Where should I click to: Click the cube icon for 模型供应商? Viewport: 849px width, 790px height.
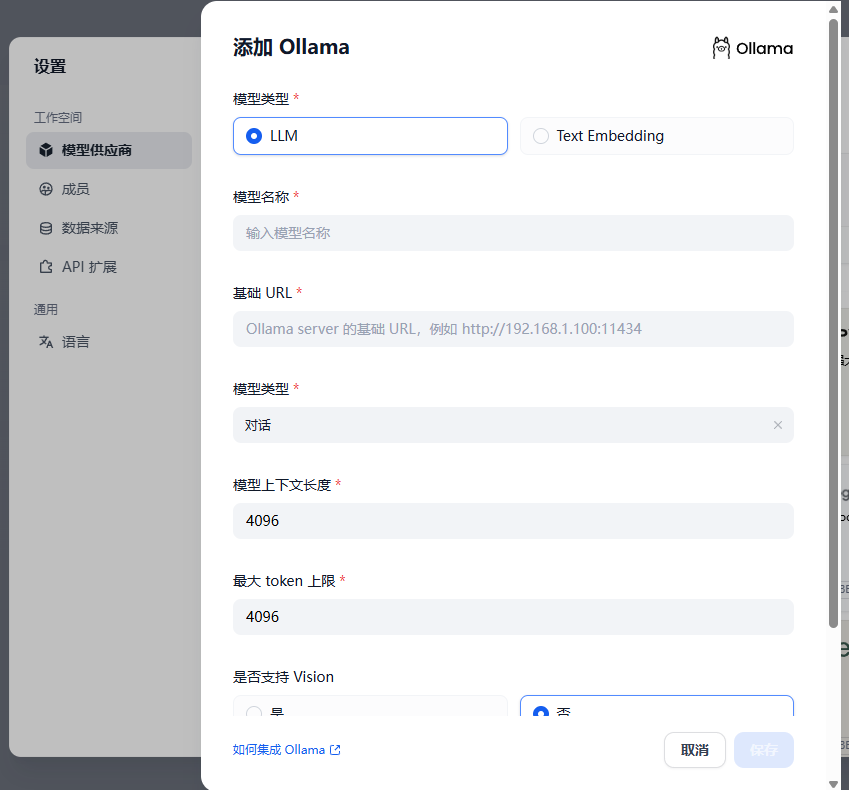[x=46, y=150]
